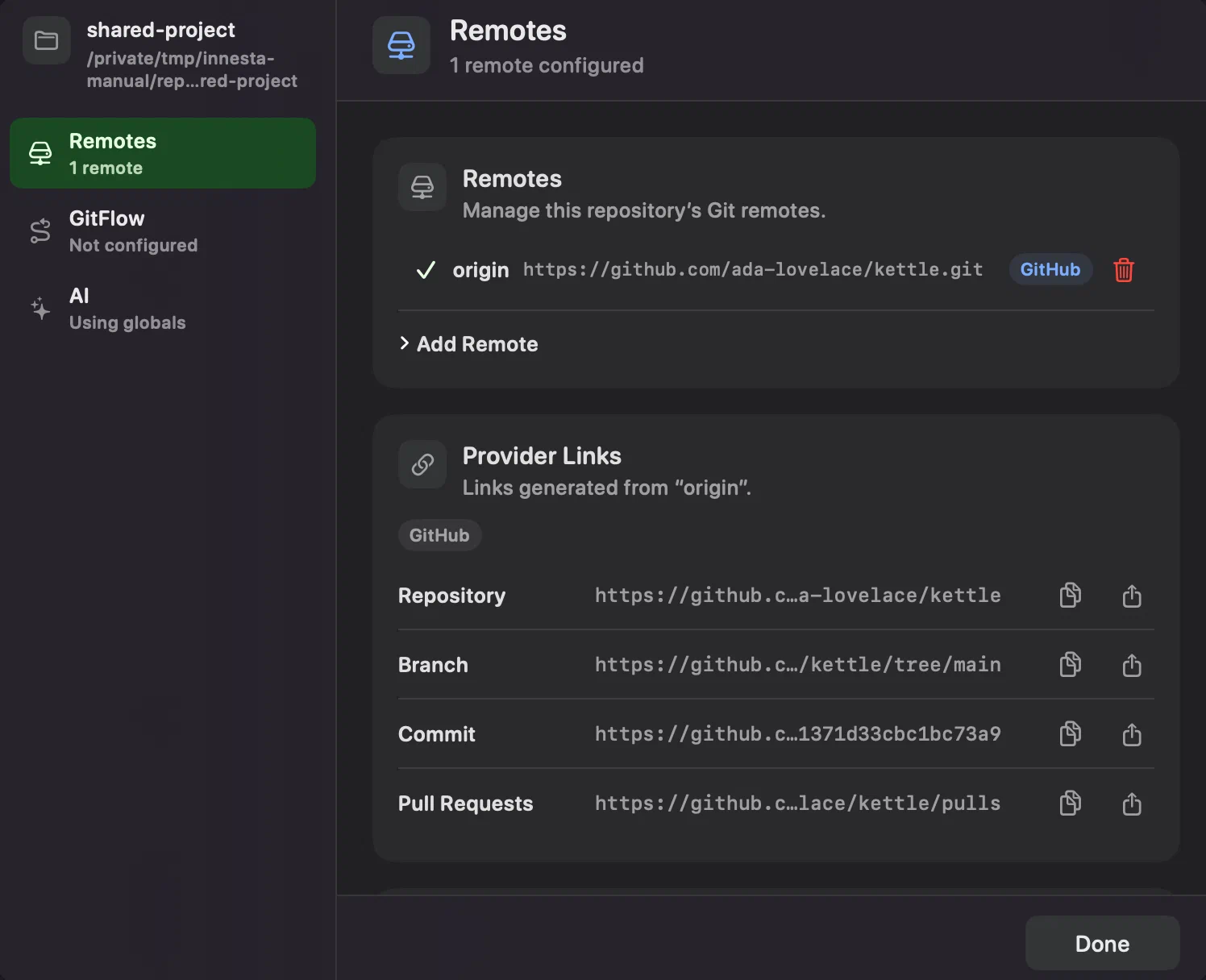Open the Remotes sidebar section
This screenshot has width=1206, height=980.
163,153
